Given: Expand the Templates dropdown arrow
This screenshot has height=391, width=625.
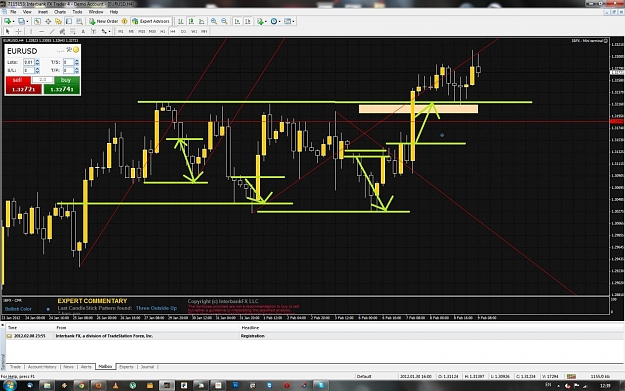Looking at the screenshot, I should [293, 22].
